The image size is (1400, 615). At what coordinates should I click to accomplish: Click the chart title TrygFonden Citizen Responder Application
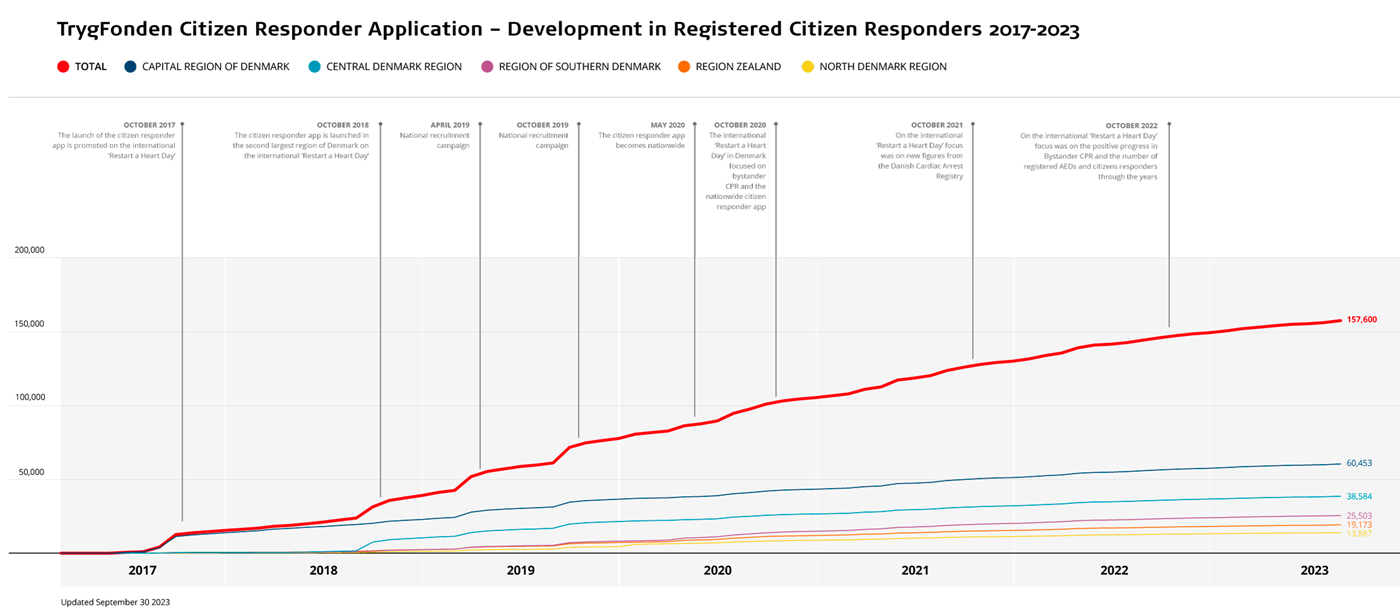click(568, 29)
